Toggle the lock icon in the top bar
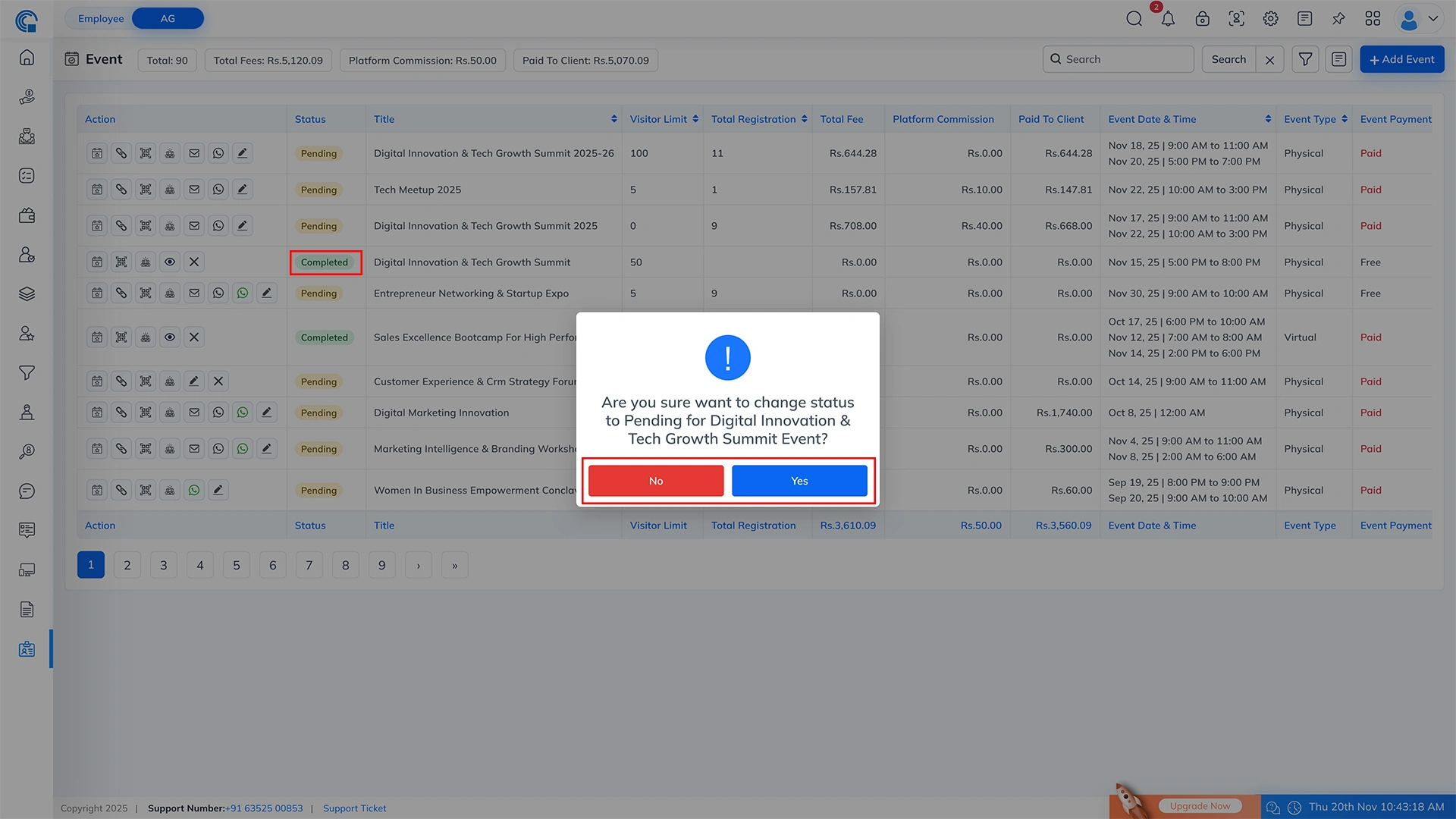 tap(1202, 18)
